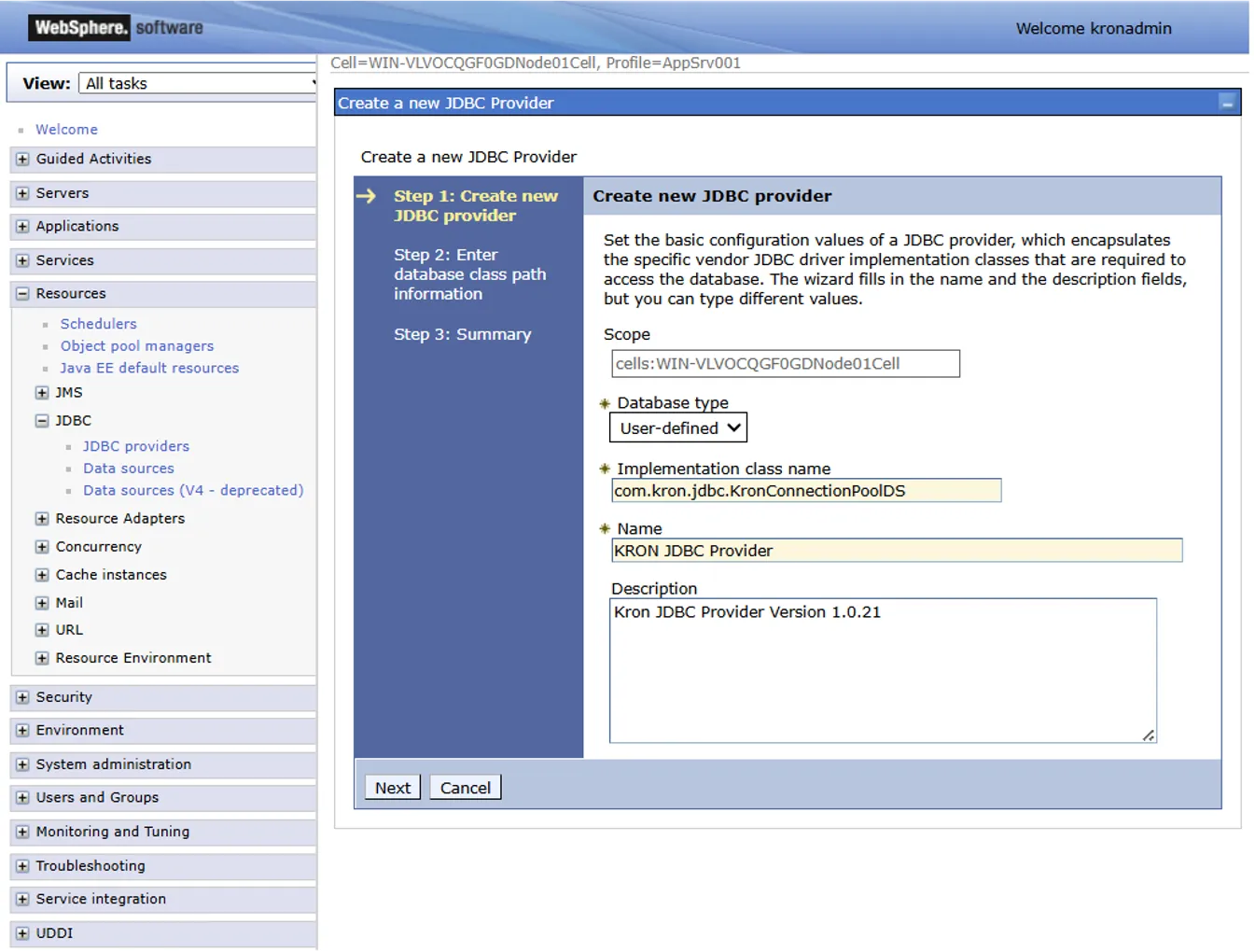Expand the UDDI section
This screenshot has width=1255, height=952.
(x=22, y=933)
